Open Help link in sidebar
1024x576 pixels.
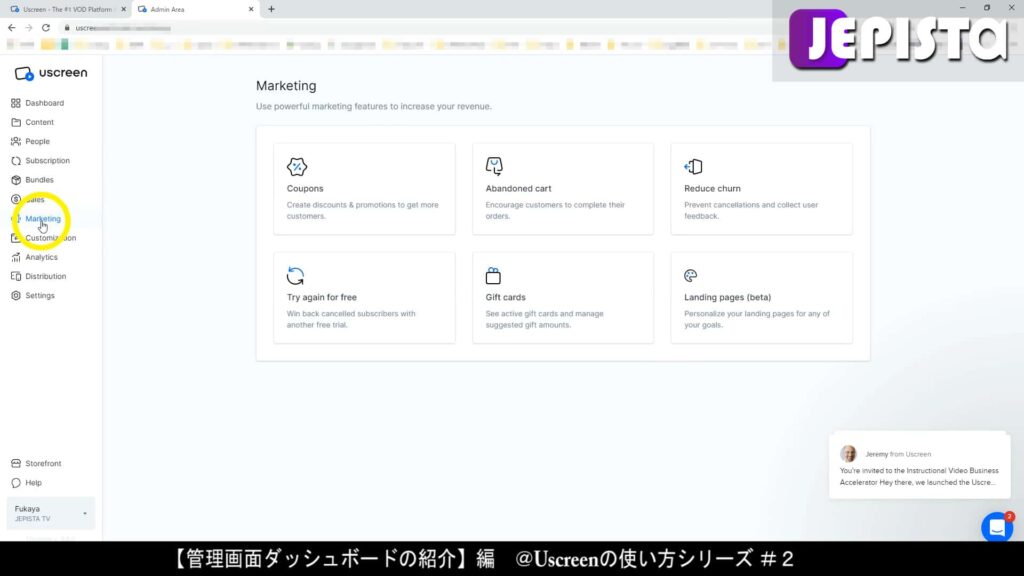33,483
